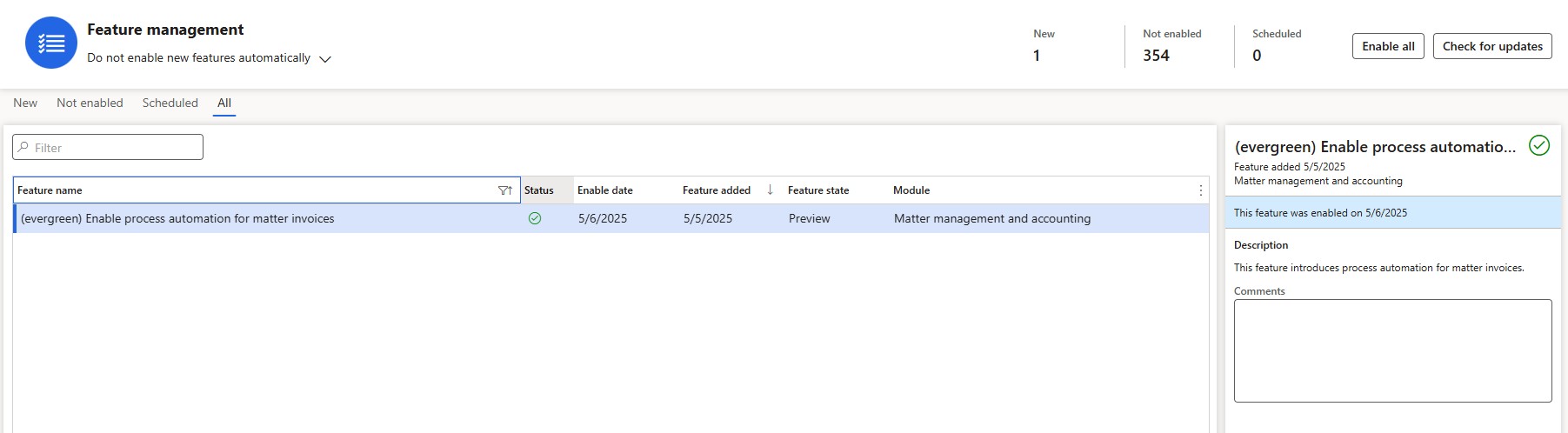Open the grid options three-dot menu
1568x433 pixels.
[x=1201, y=190]
